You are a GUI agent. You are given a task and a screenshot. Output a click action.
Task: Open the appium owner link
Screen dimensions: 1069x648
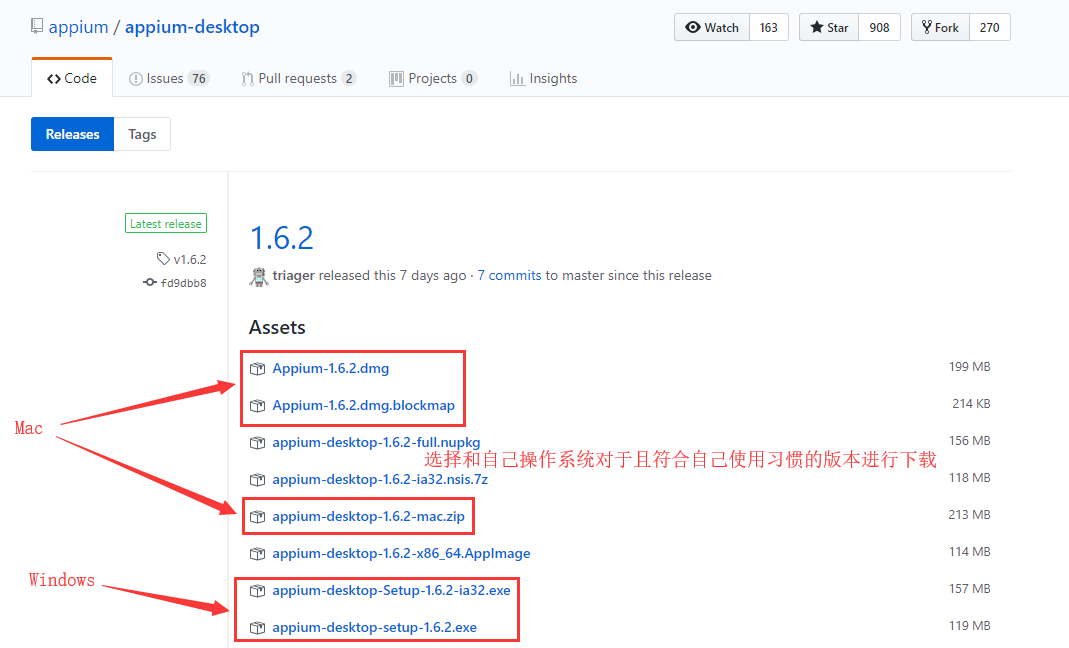pos(78,27)
